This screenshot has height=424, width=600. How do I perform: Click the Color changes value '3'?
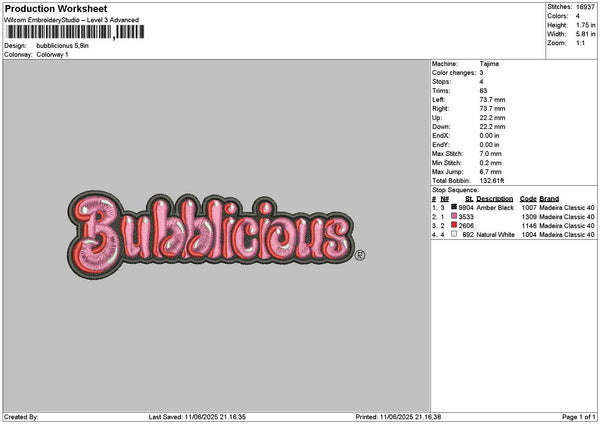481,73
